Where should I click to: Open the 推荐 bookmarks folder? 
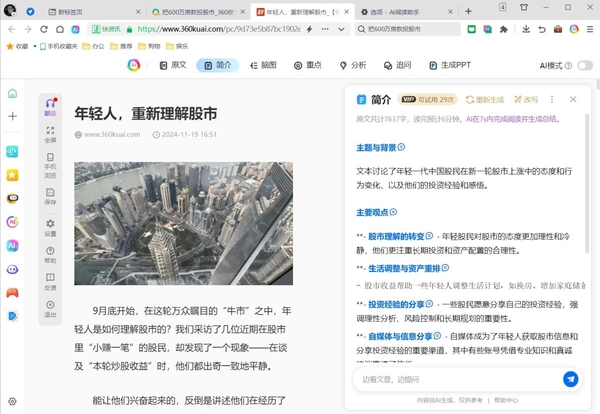point(121,46)
